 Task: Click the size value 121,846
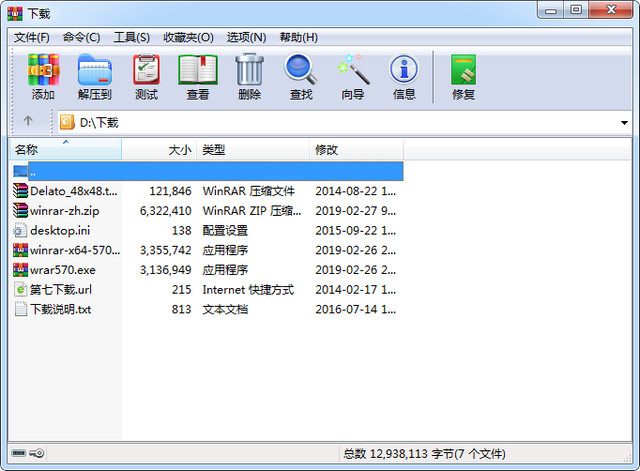pyautogui.click(x=170, y=191)
